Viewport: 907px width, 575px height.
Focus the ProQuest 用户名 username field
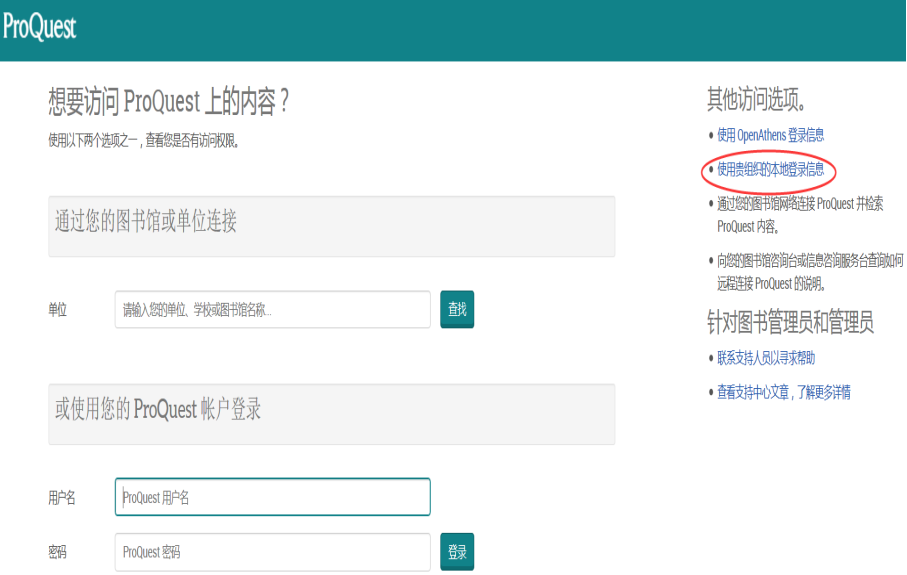pos(272,497)
